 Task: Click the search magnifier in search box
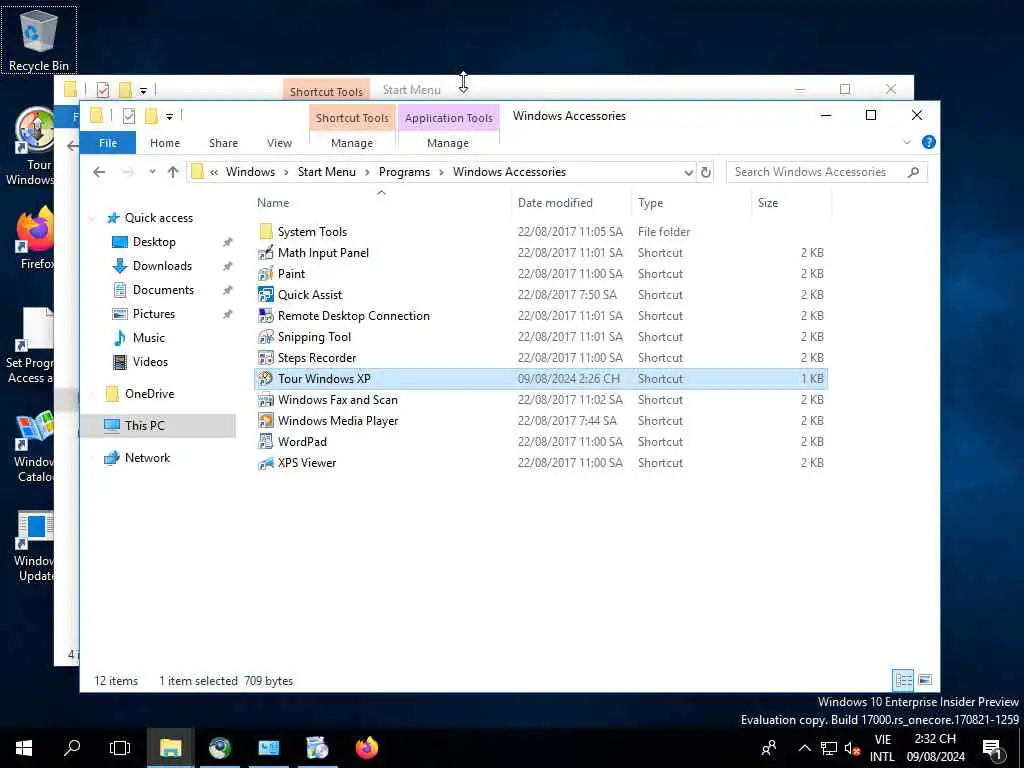pyautogui.click(x=913, y=172)
